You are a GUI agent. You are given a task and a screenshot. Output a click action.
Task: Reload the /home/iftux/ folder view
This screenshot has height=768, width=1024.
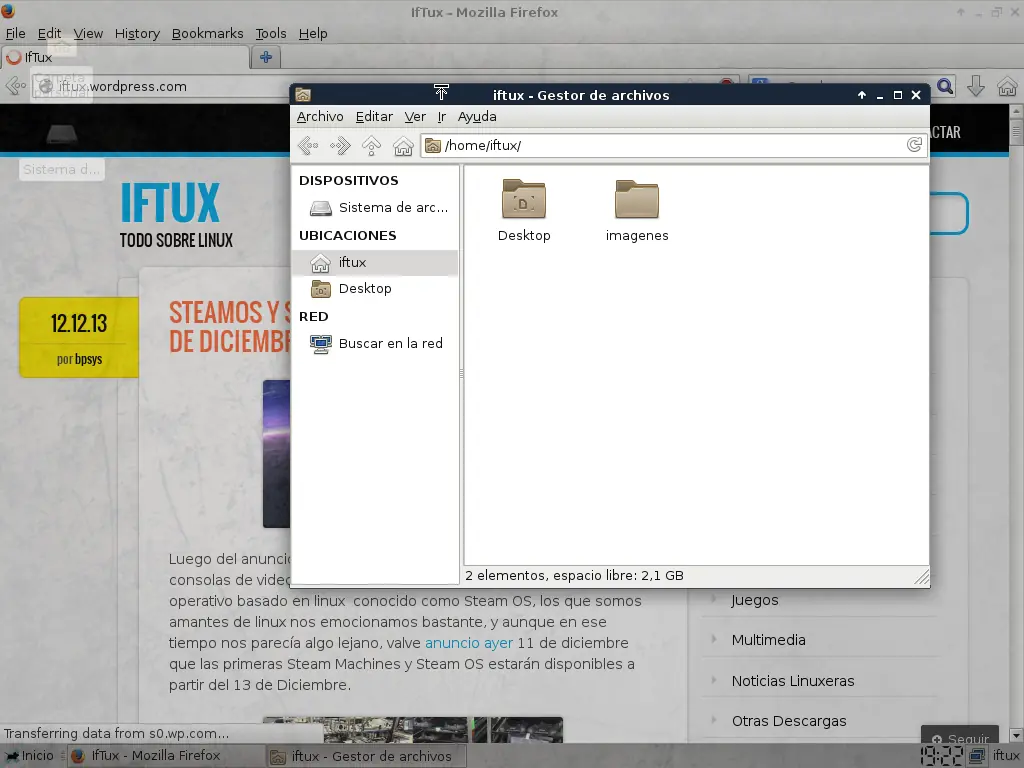(914, 145)
